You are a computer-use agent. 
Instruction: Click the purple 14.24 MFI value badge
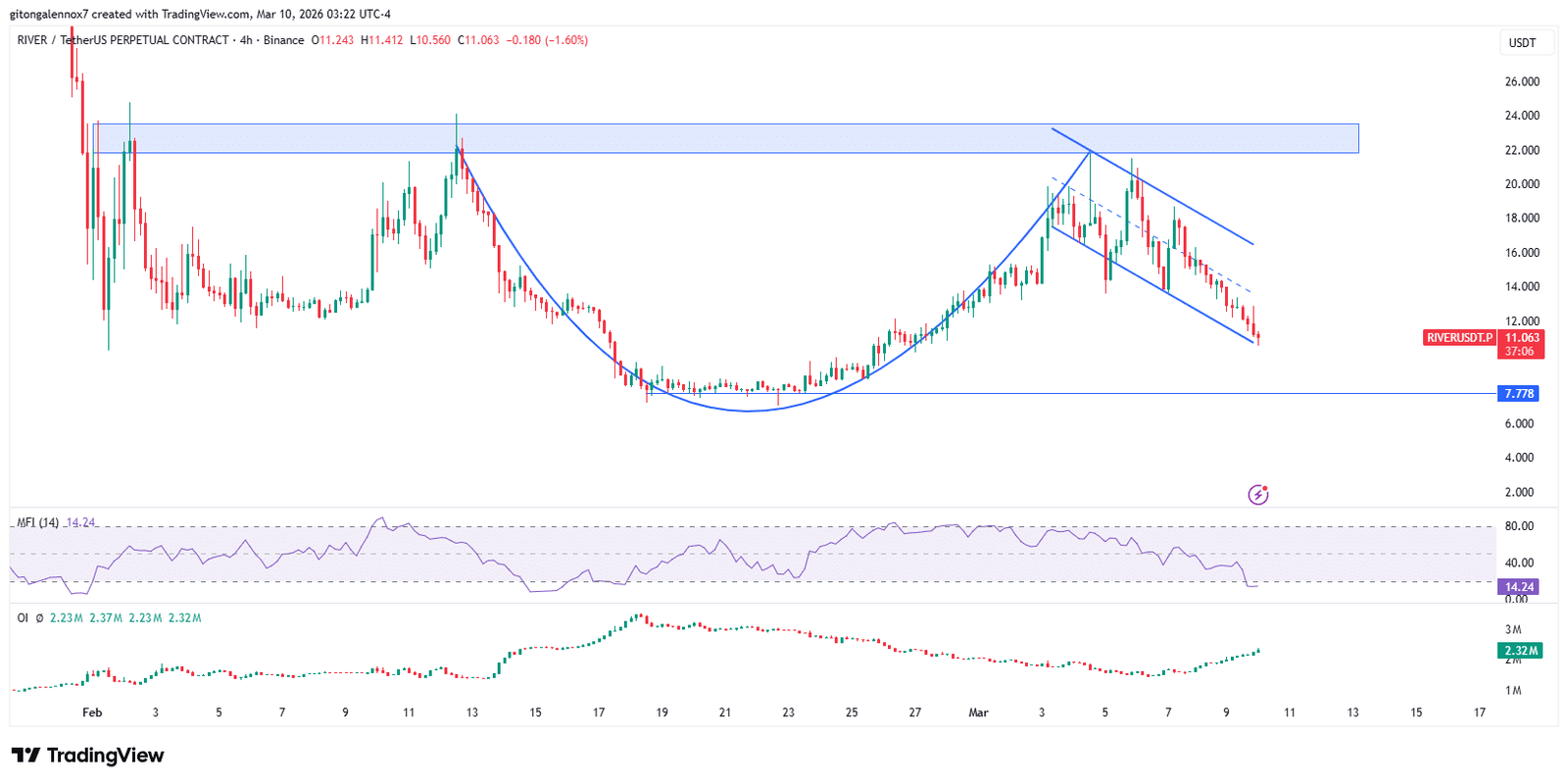[x=1518, y=587]
